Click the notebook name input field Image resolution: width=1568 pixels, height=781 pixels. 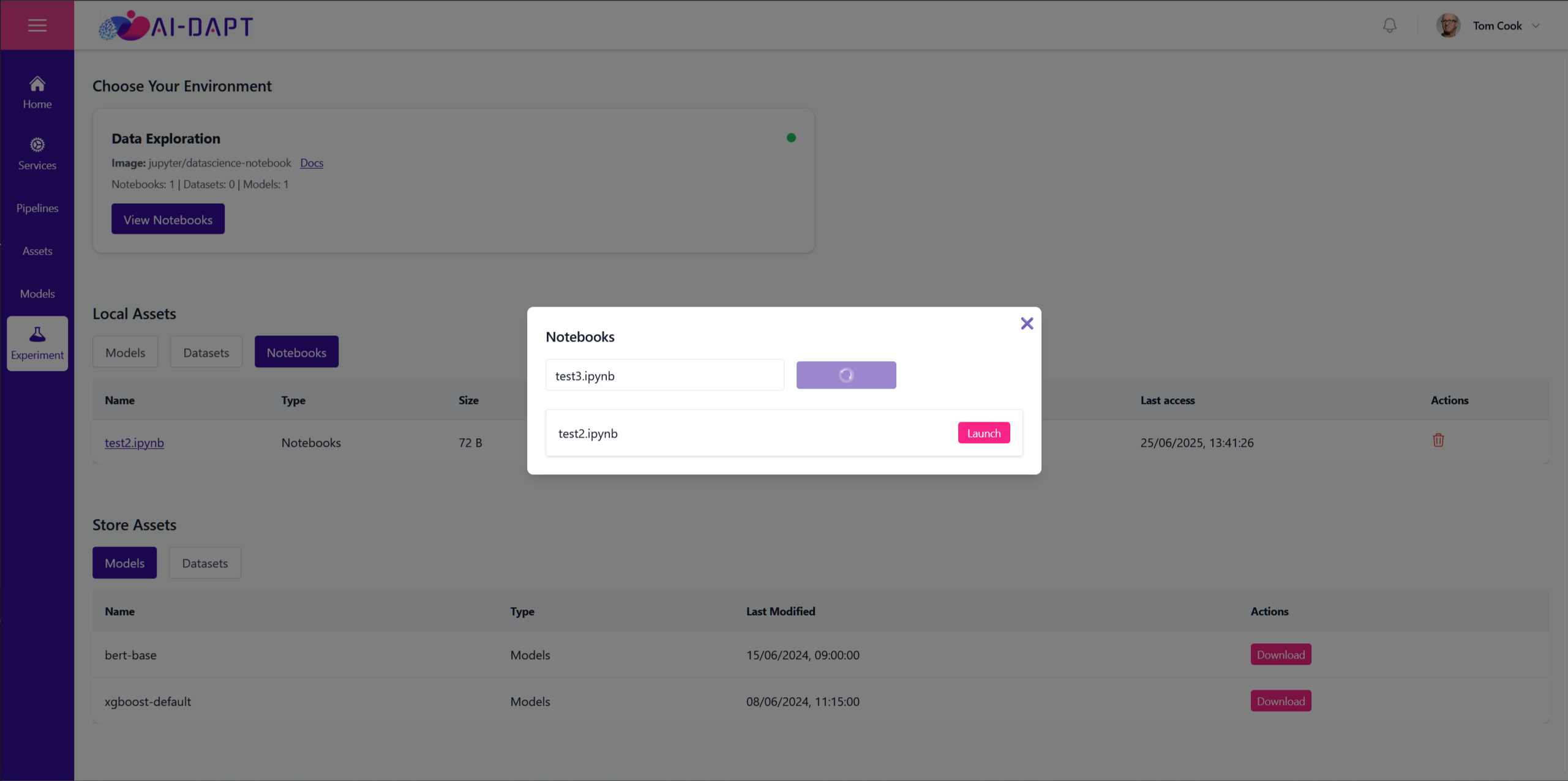pyautogui.click(x=664, y=375)
